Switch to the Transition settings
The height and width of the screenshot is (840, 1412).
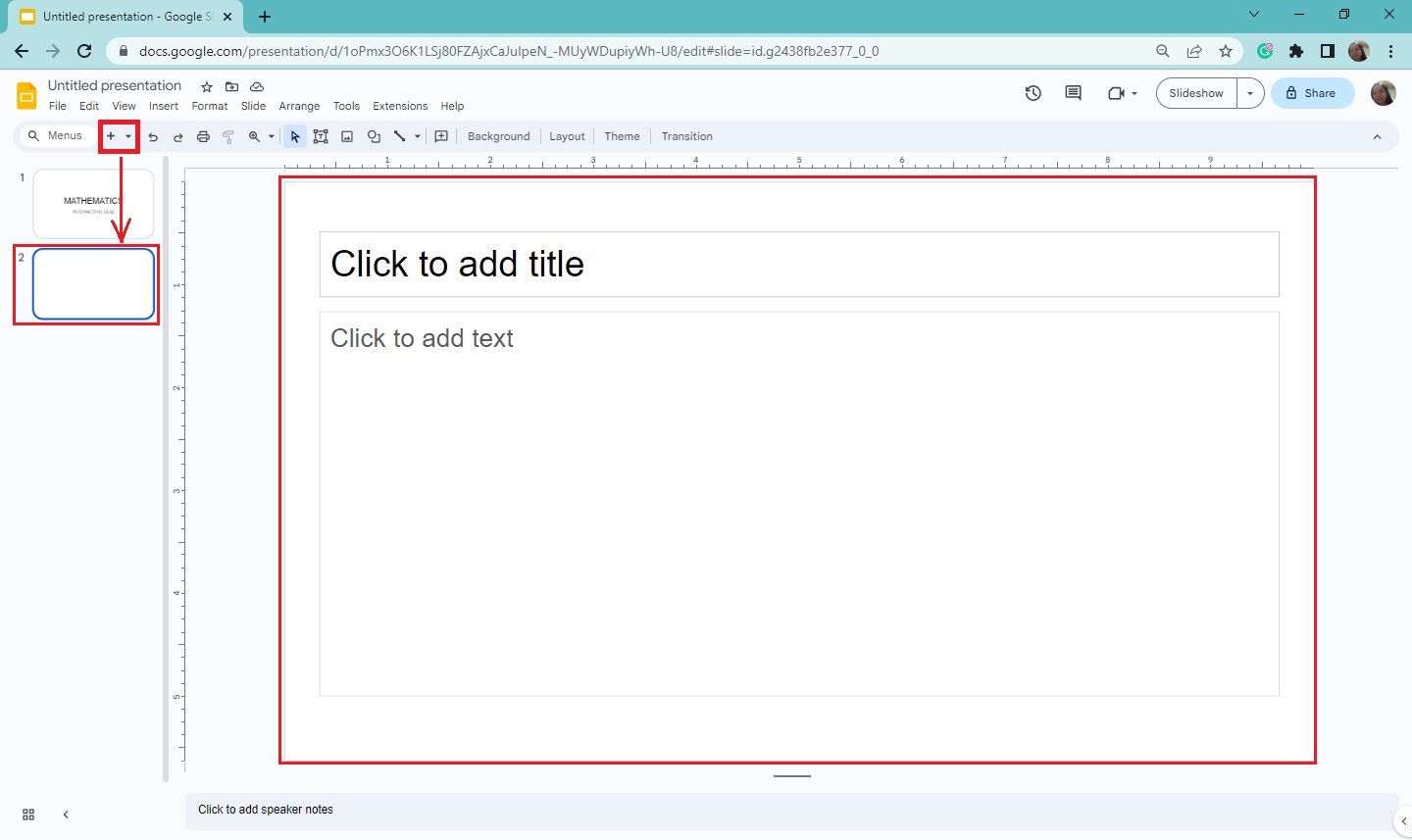click(x=686, y=136)
